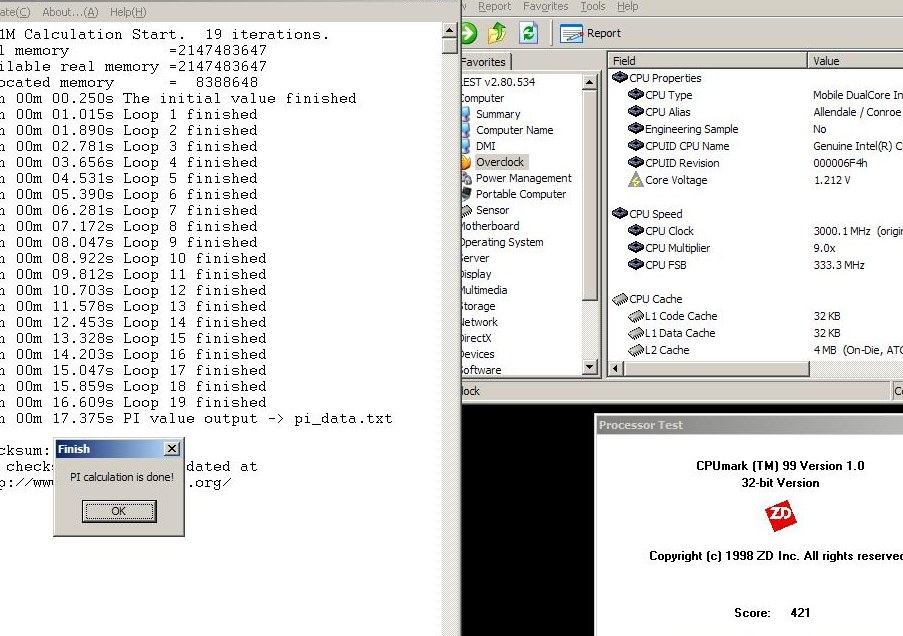Click the Processor Test title bar
The image size is (903, 636).
[749, 425]
